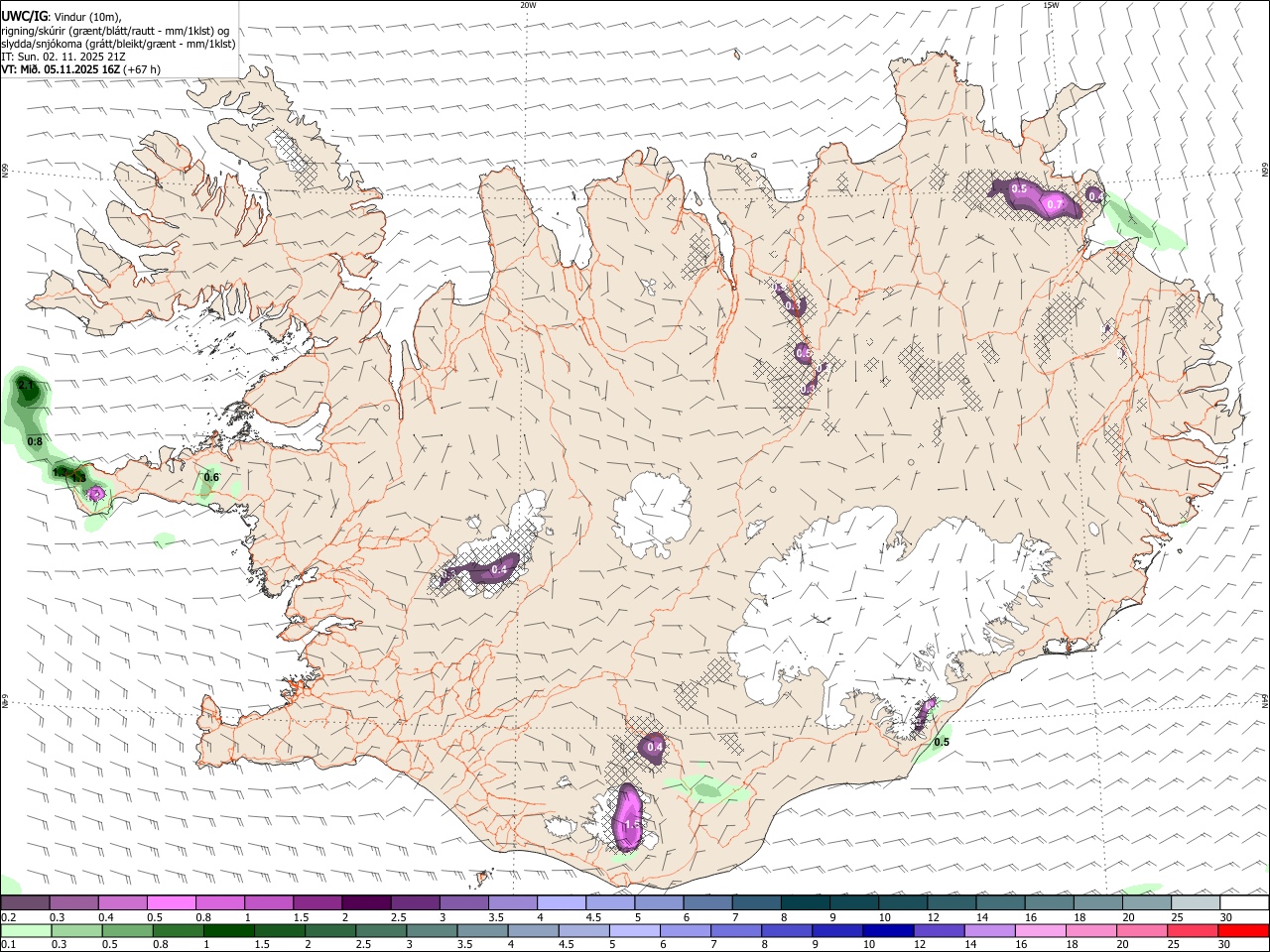
Task: Pick the lower legend swatch between 0.1 and 0.3
Action: [x=25, y=930]
